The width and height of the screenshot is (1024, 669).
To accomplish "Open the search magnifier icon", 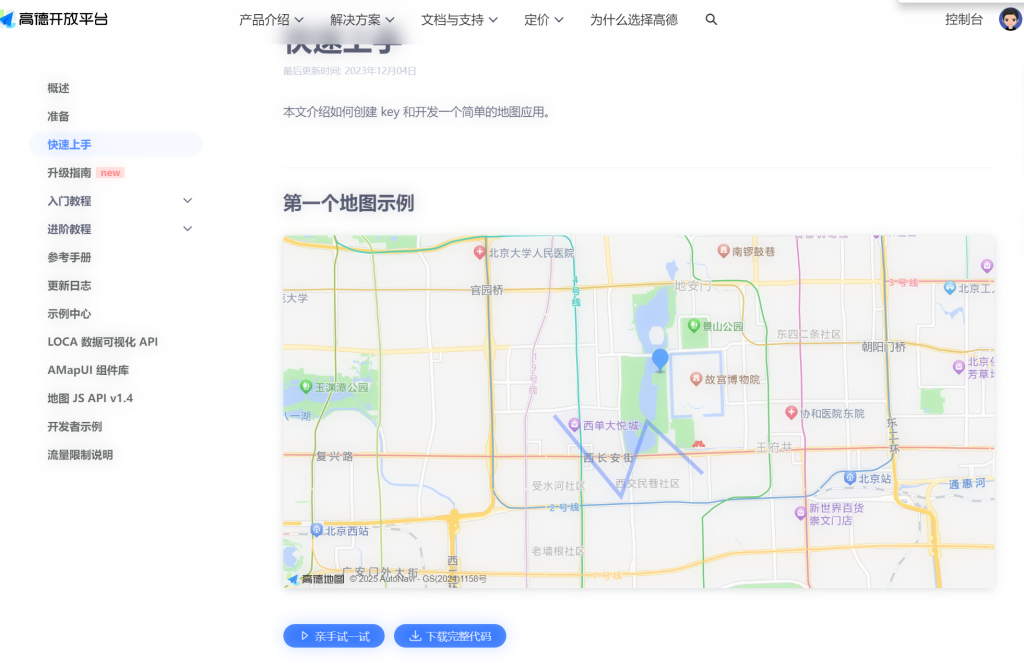I will [711, 20].
